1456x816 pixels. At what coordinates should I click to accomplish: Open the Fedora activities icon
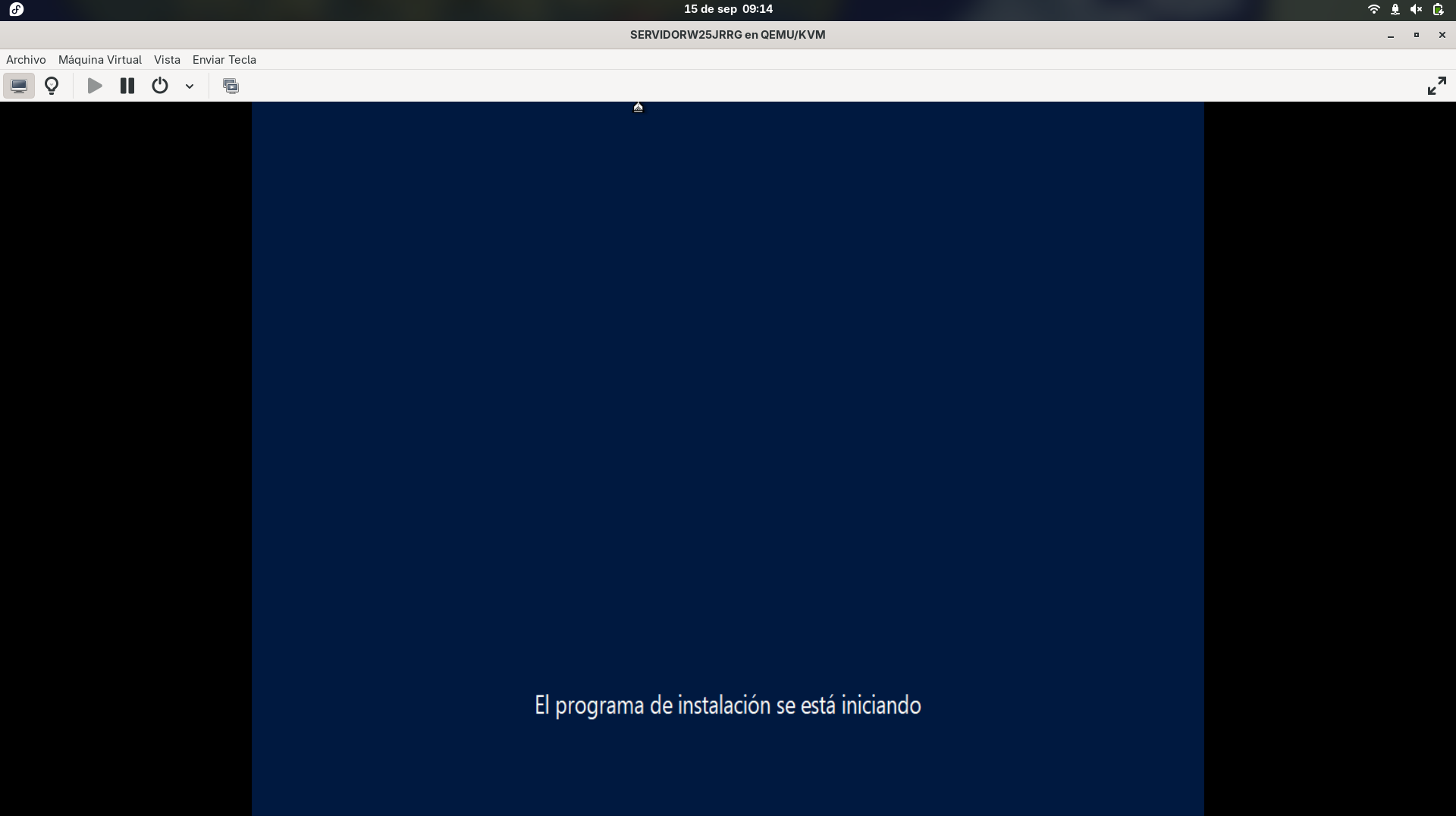[16, 9]
